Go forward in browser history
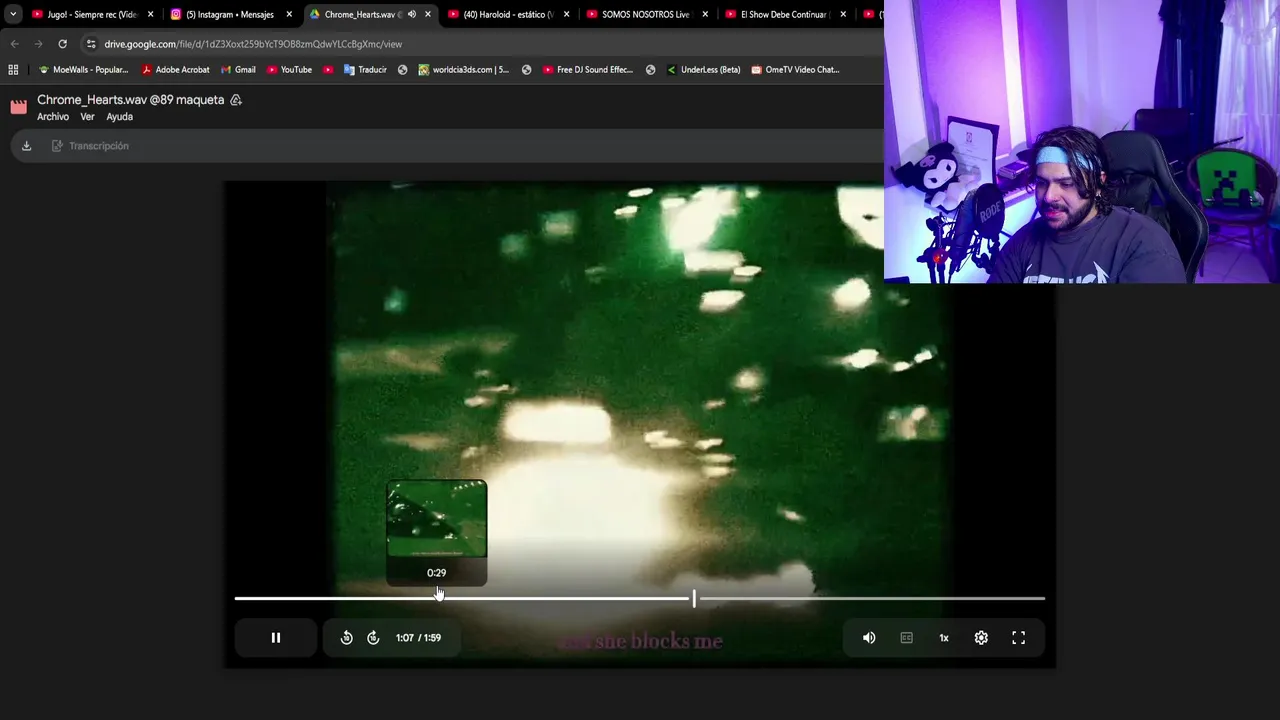The image size is (1280, 720). (x=38, y=44)
